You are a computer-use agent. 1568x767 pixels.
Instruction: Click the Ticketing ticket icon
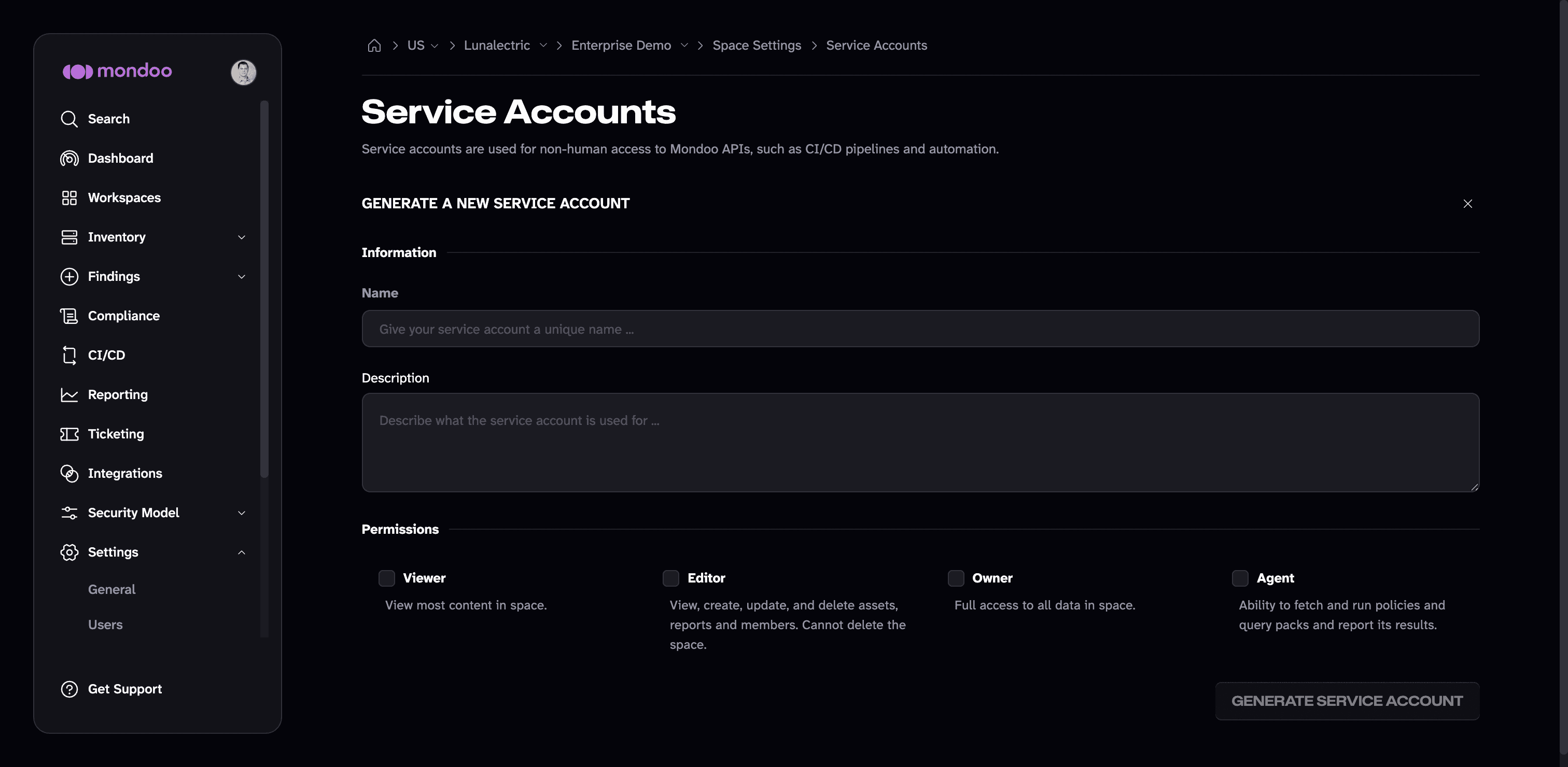point(69,434)
